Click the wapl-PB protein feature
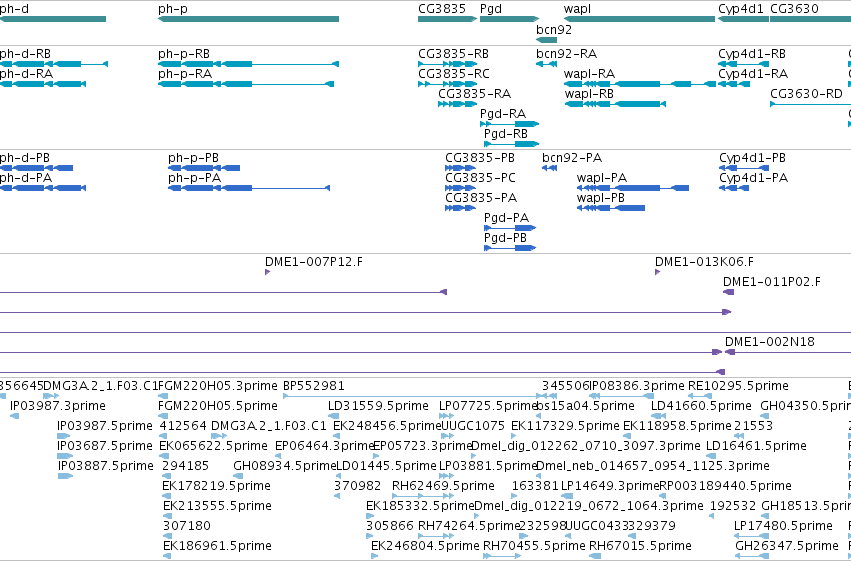 tap(611, 208)
